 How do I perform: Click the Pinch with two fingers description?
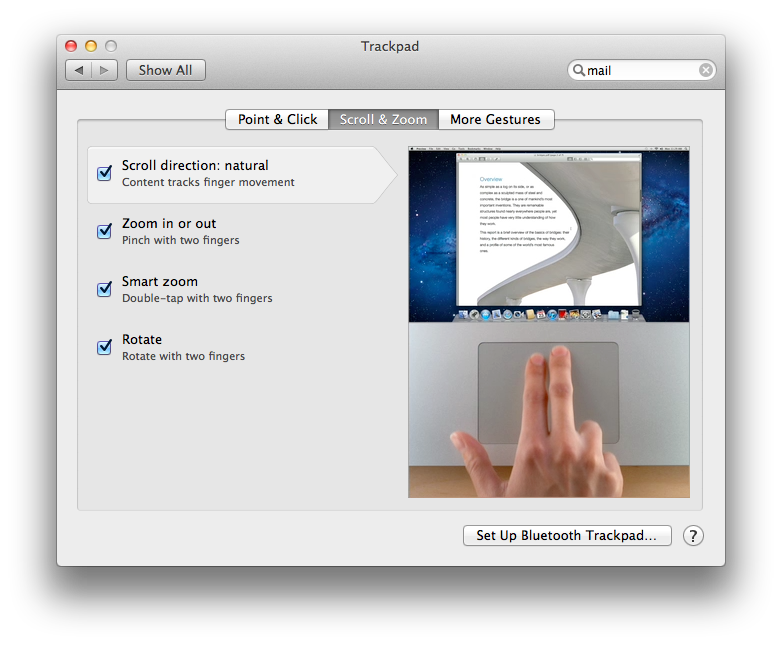coord(181,240)
